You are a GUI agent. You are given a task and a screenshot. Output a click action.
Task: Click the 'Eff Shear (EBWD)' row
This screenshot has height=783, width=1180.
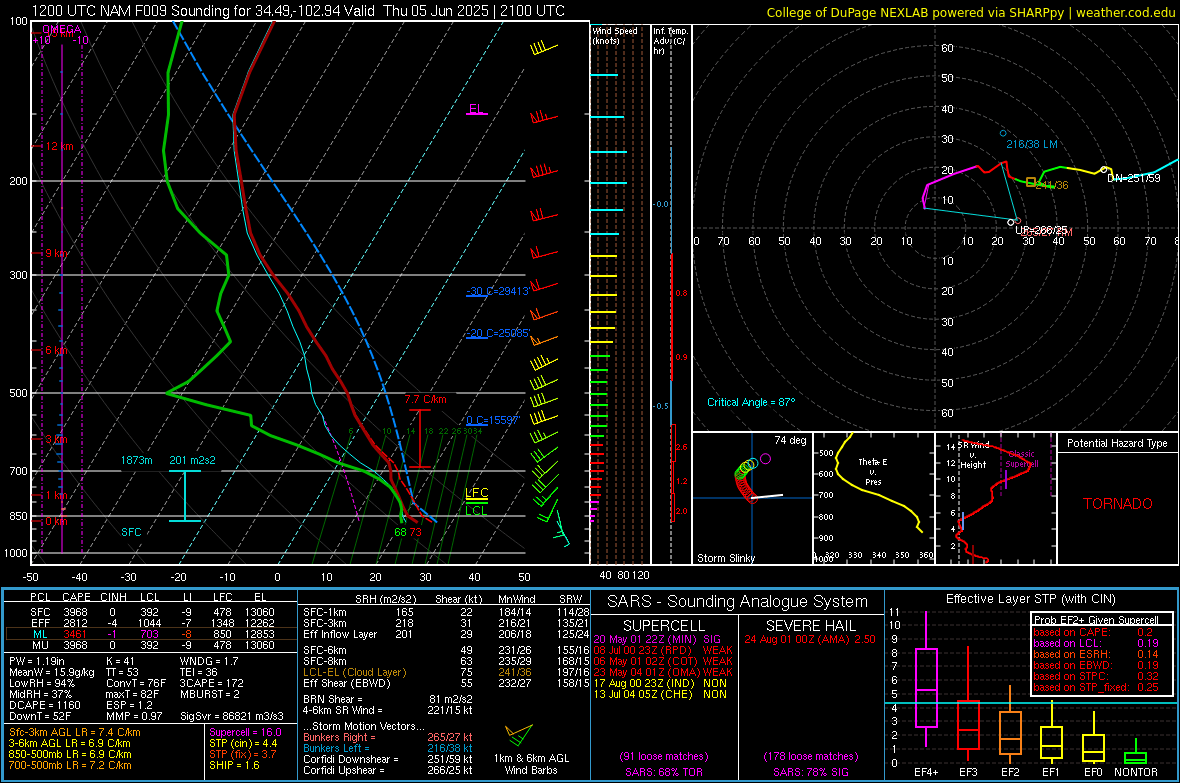click(446, 683)
